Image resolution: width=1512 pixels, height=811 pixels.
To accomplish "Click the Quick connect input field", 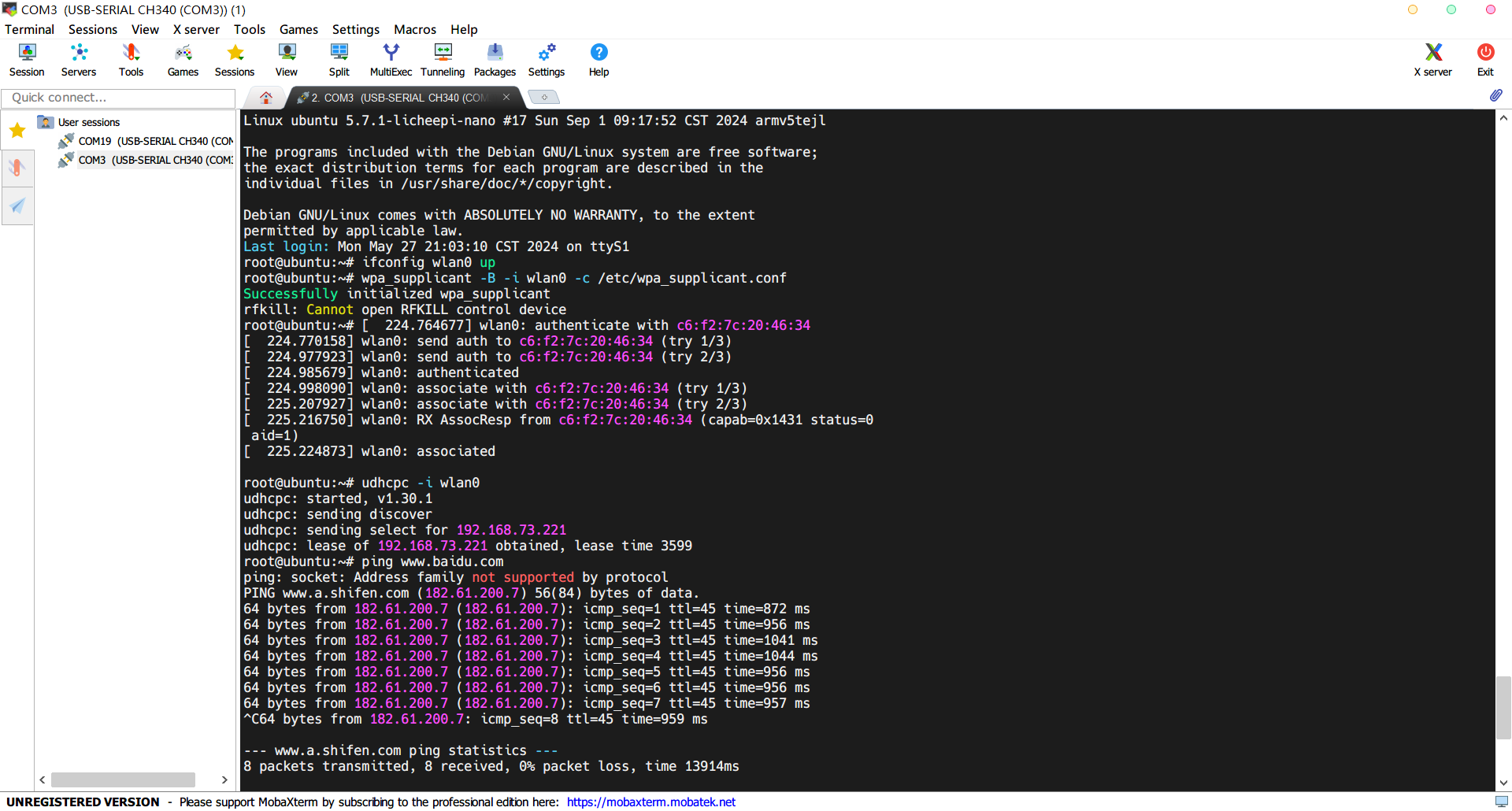I will point(118,98).
